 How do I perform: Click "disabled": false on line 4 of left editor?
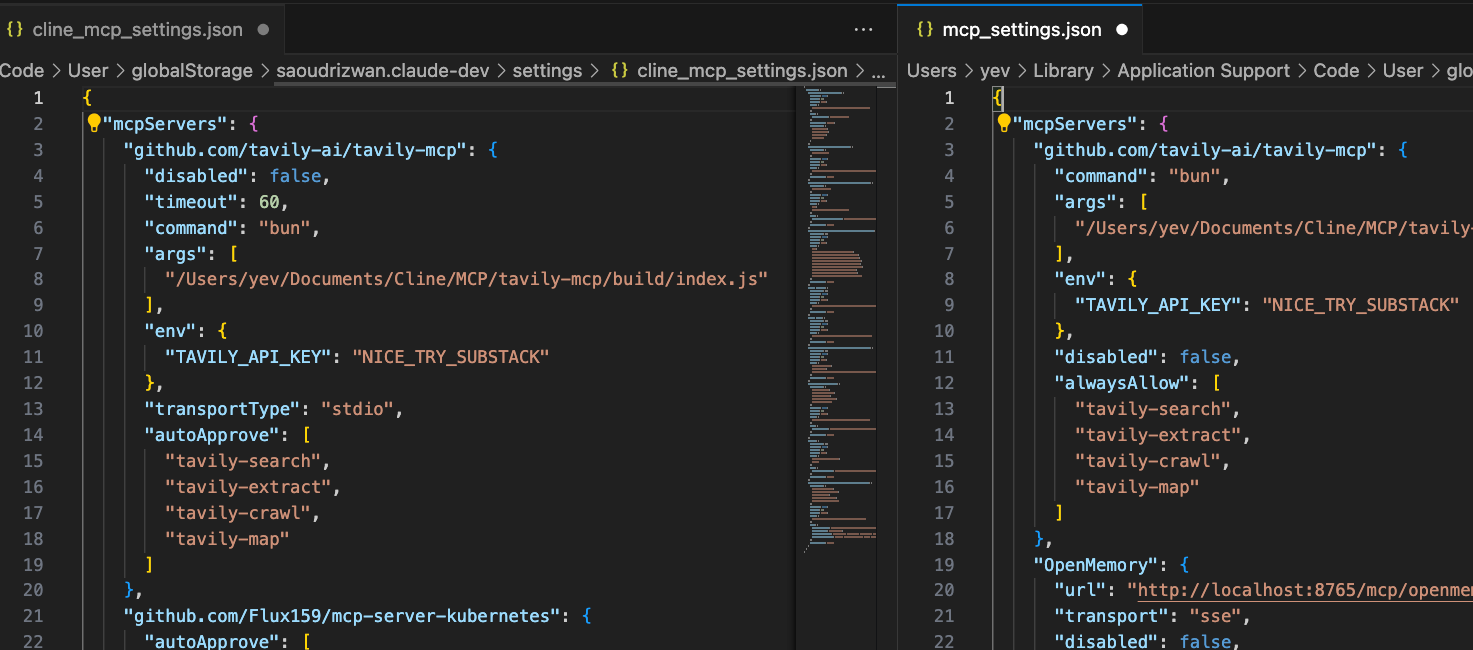point(237,176)
